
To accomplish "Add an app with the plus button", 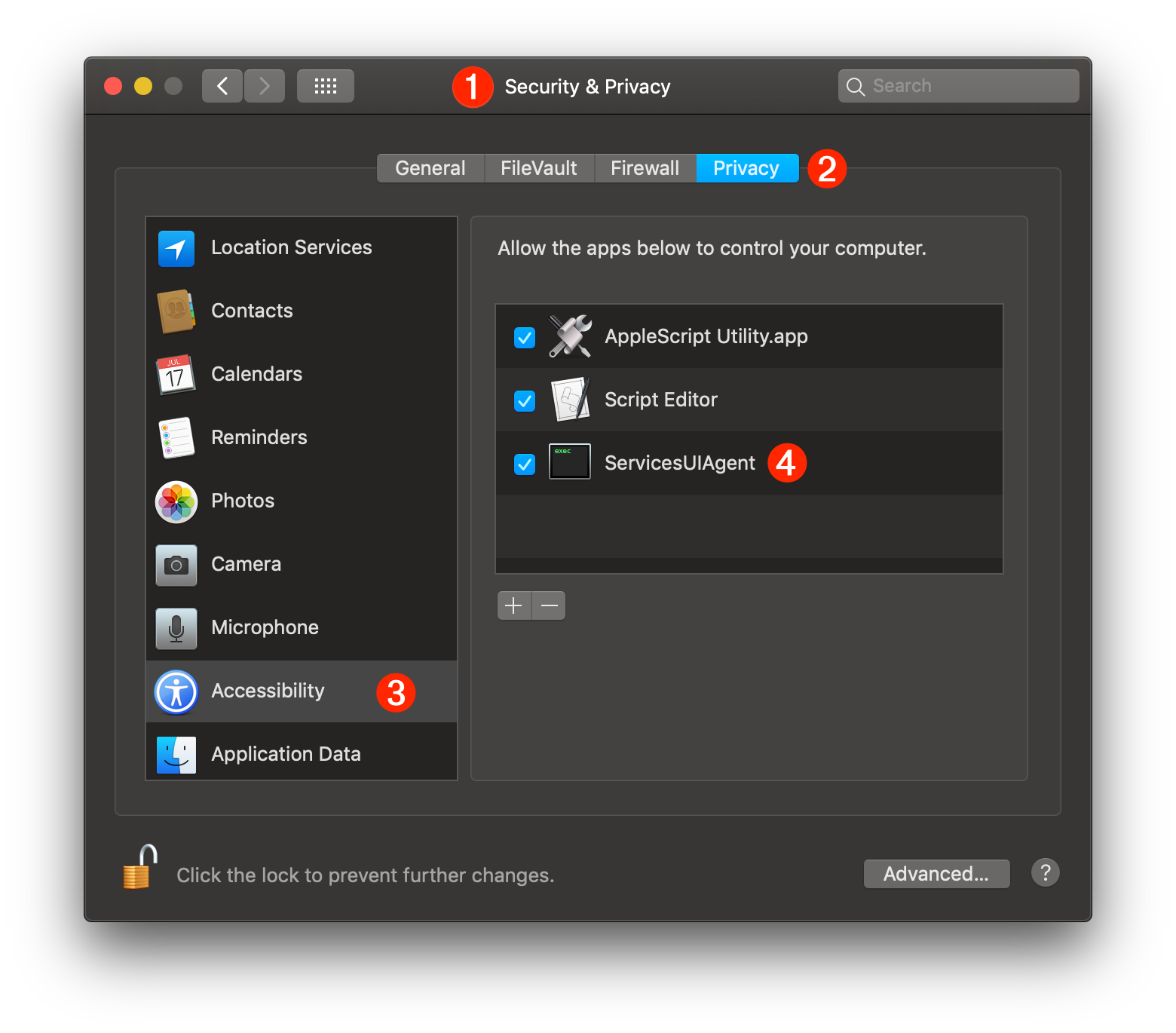I will pyautogui.click(x=513, y=605).
